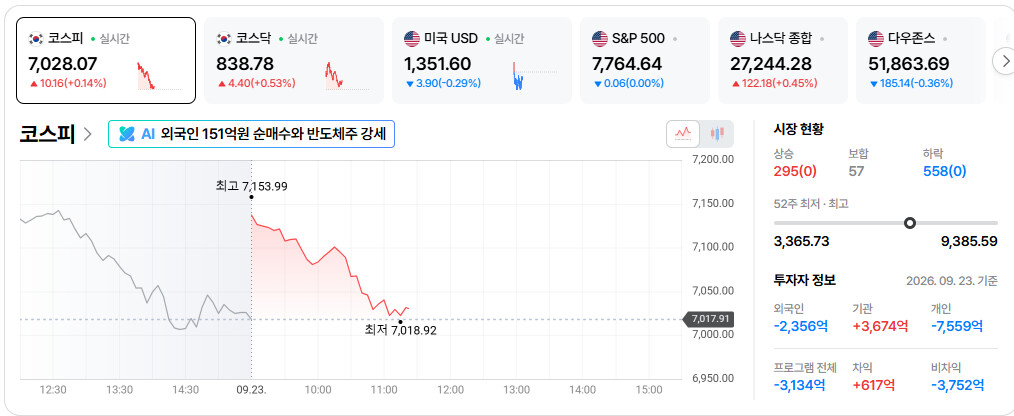Switch to line chart view

(x=683, y=134)
